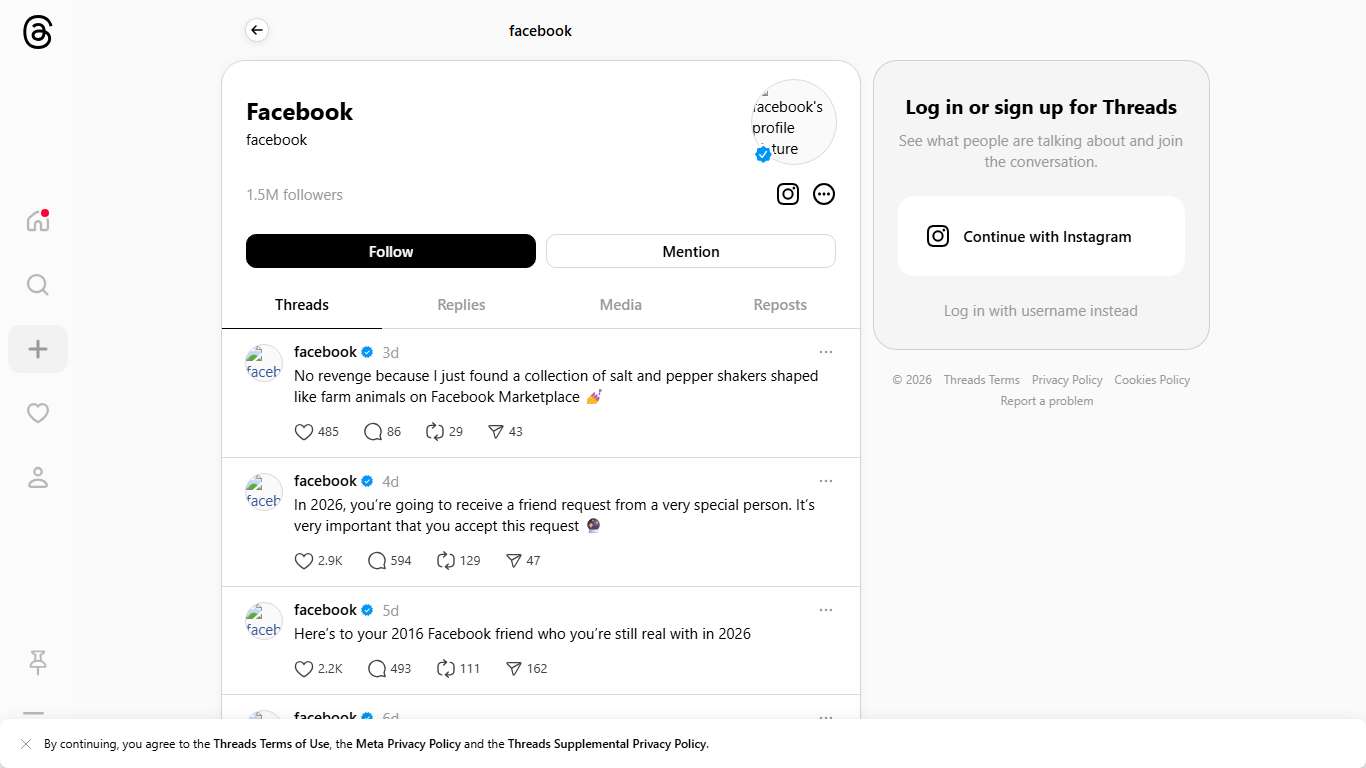This screenshot has width=1366, height=768.
Task: Choose Continue with Instagram
Action: coord(1041,237)
